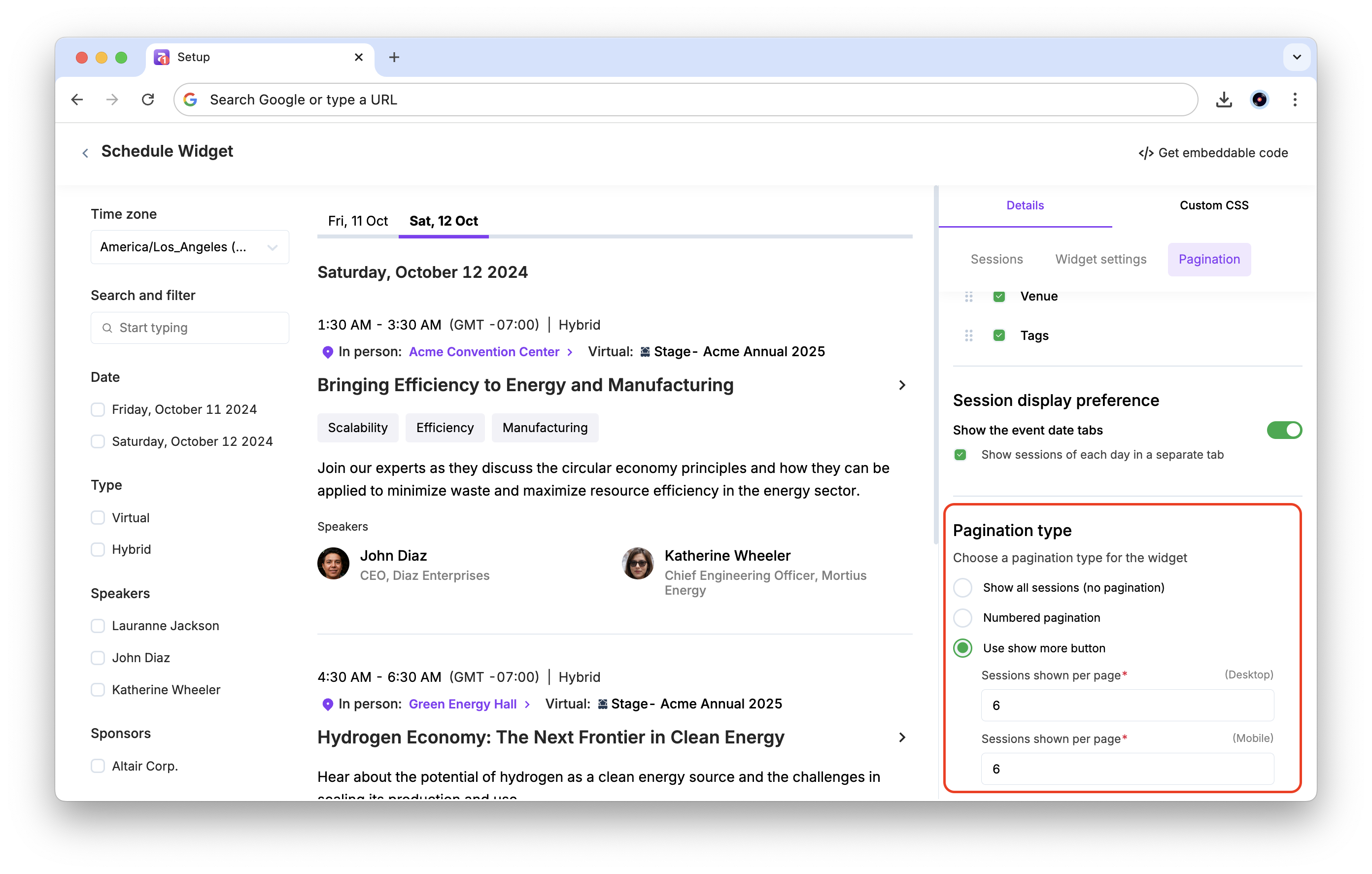Reload the page with refresh icon
The height and width of the screenshot is (874, 1372).
[148, 100]
